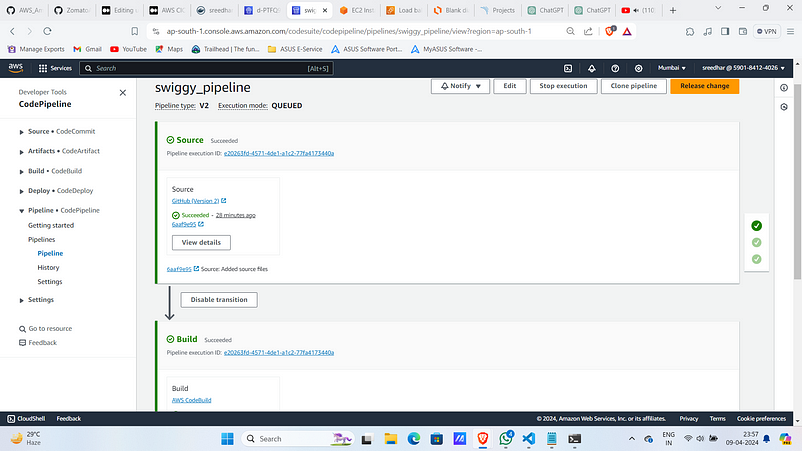The image size is (802, 451).
Task: Open Source stage pipeline execution ID link
Action: pos(279,153)
